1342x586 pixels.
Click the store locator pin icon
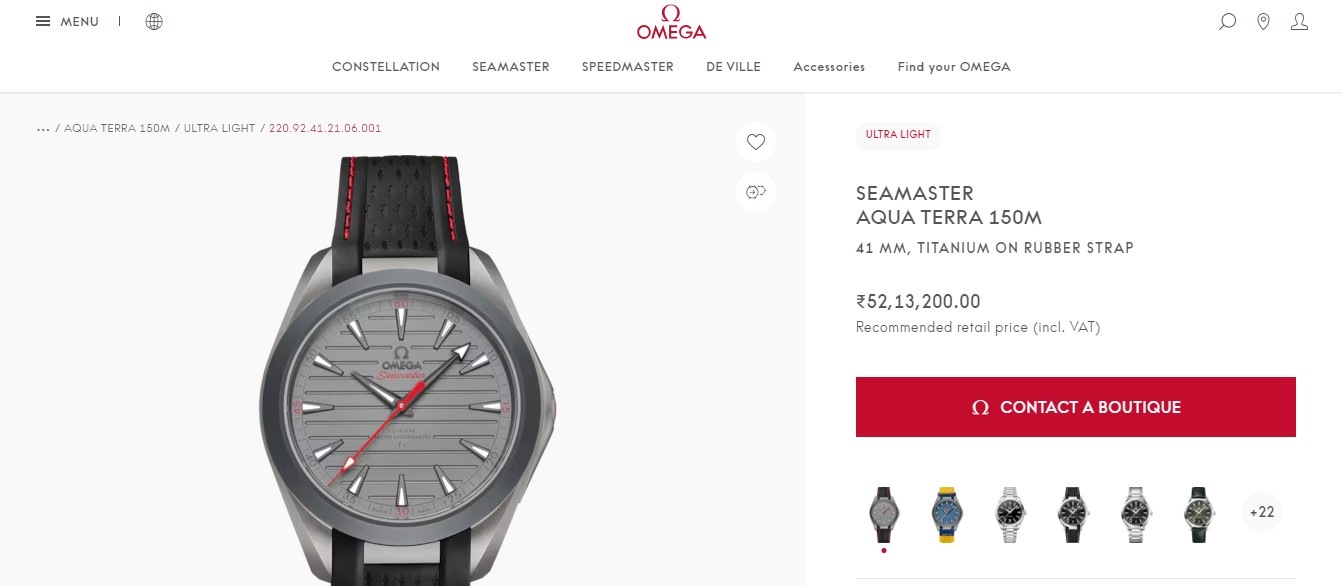click(1263, 21)
